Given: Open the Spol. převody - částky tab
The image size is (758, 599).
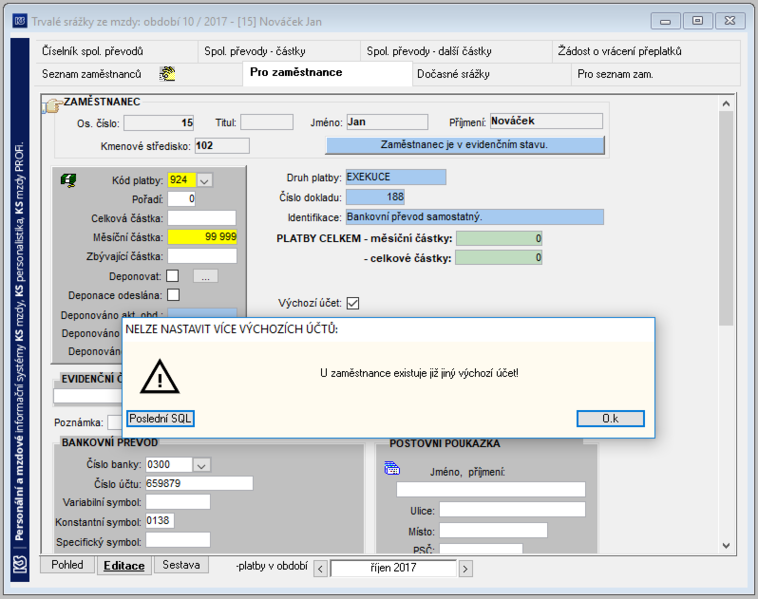Looking at the screenshot, I should pyautogui.click(x=279, y=51).
